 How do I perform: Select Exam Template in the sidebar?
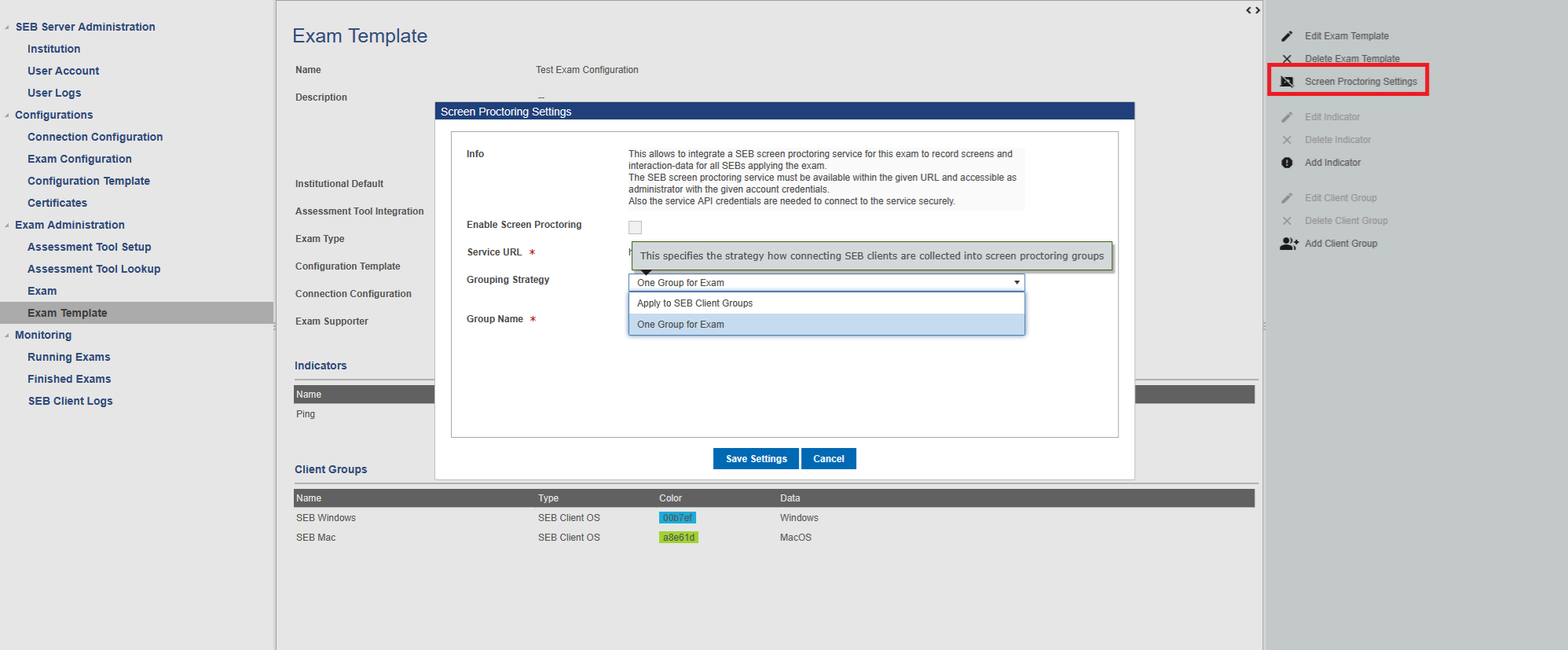(x=137, y=313)
